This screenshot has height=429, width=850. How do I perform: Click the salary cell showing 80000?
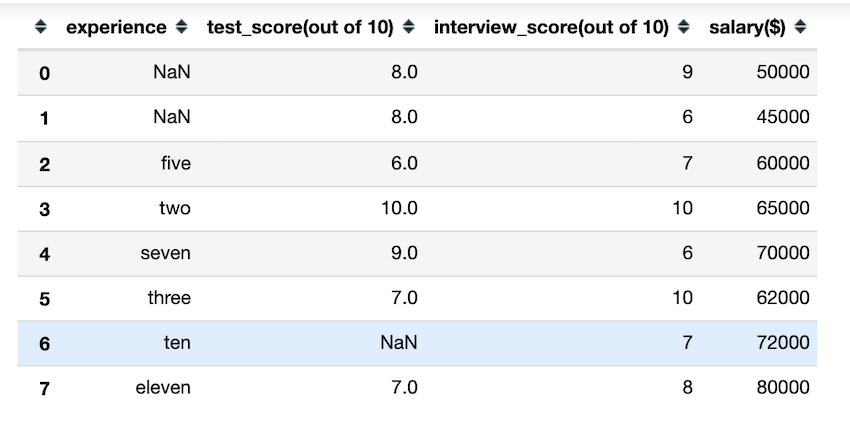(x=783, y=387)
